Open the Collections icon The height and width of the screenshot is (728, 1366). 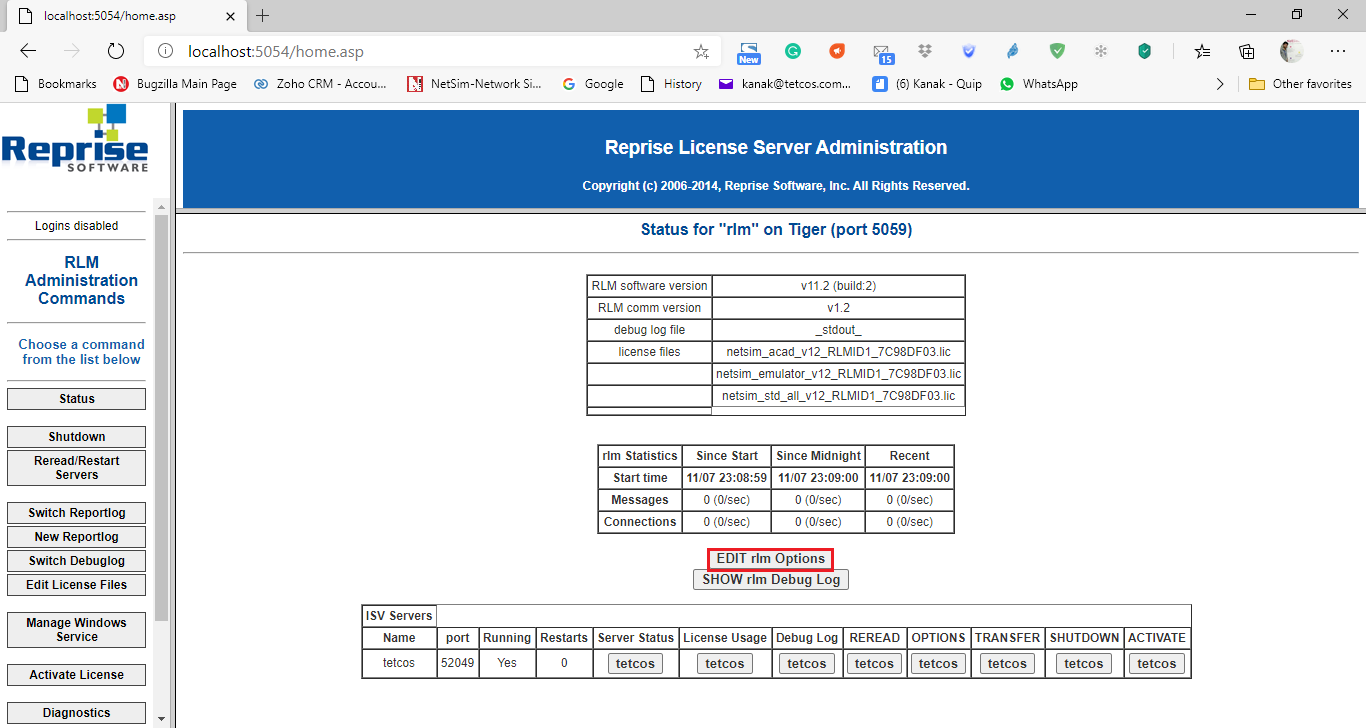1247,51
